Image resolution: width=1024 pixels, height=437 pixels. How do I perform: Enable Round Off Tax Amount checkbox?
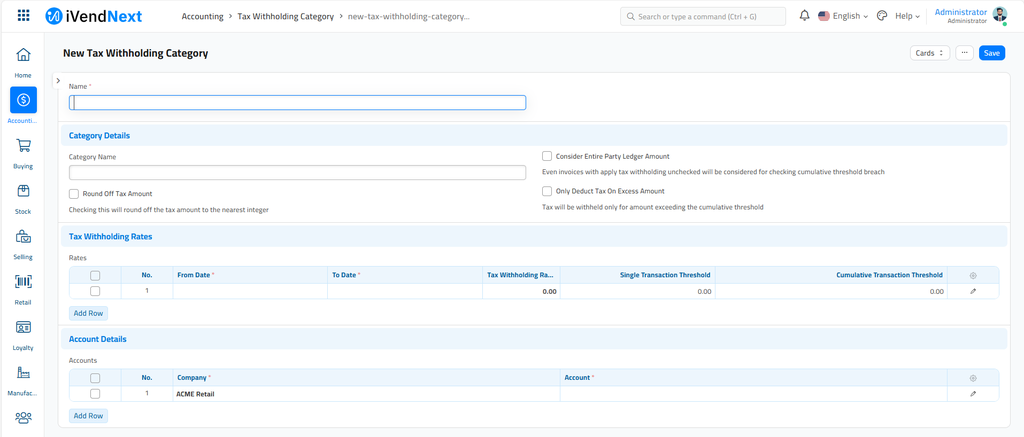[x=74, y=193]
